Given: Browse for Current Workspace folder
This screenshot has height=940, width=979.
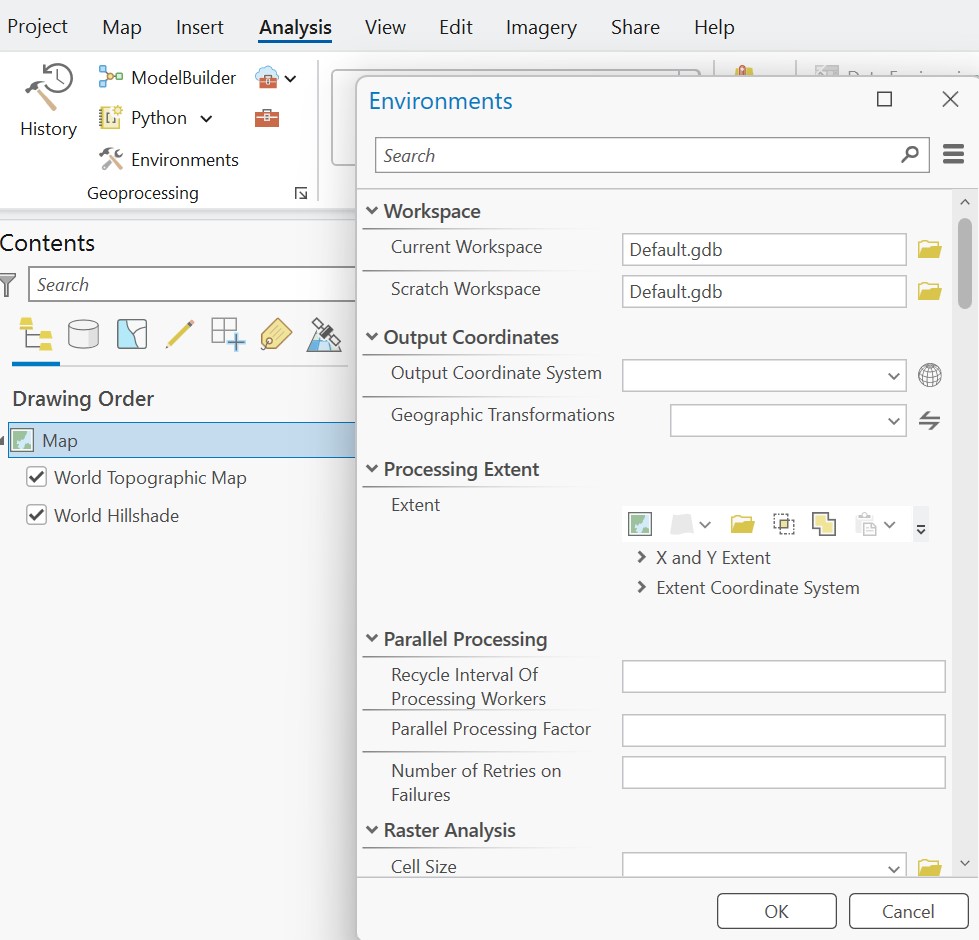Looking at the screenshot, I should (930, 249).
